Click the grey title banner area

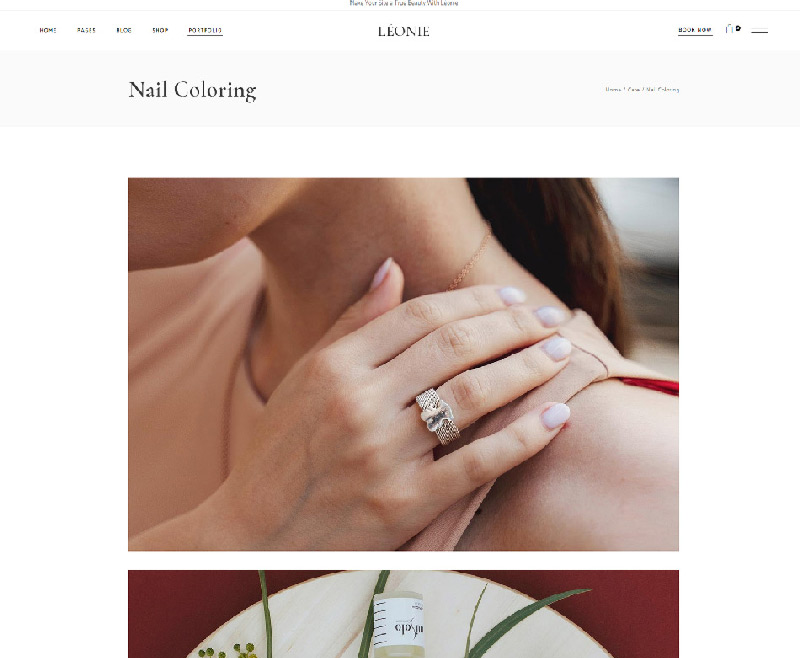(400, 89)
